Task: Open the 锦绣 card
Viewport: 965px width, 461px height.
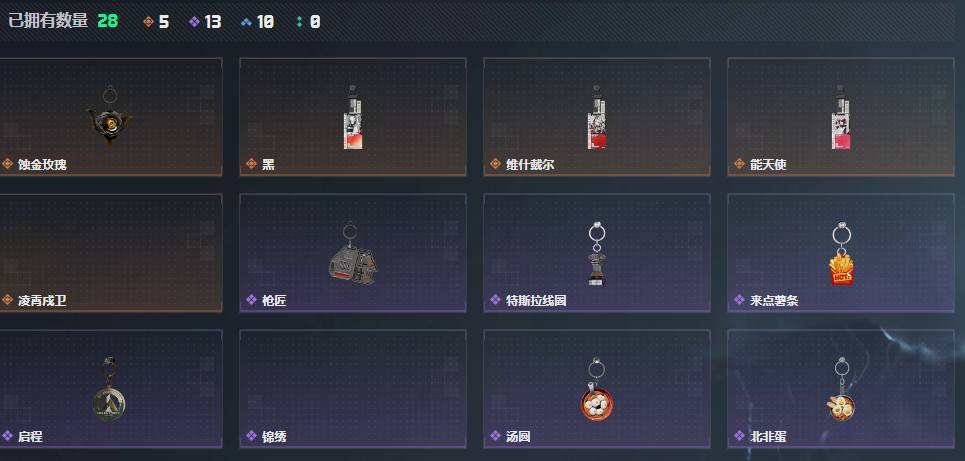Action: pyautogui.click(x=353, y=389)
